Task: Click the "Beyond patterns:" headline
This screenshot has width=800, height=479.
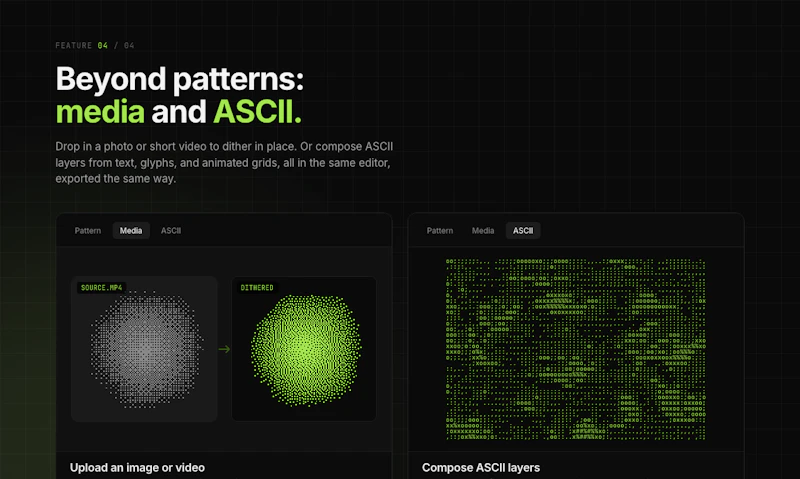Action: coord(180,79)
